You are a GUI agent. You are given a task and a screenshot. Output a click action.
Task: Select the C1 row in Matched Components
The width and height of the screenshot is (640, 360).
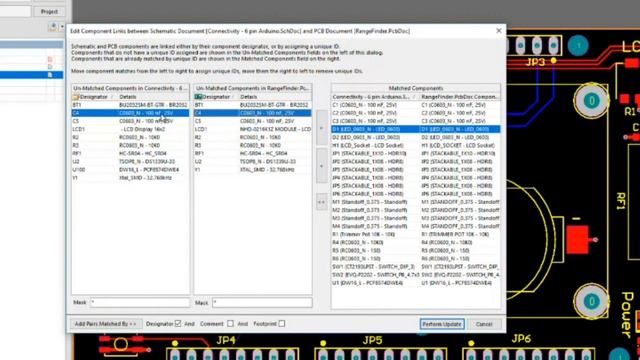point(416,105)
